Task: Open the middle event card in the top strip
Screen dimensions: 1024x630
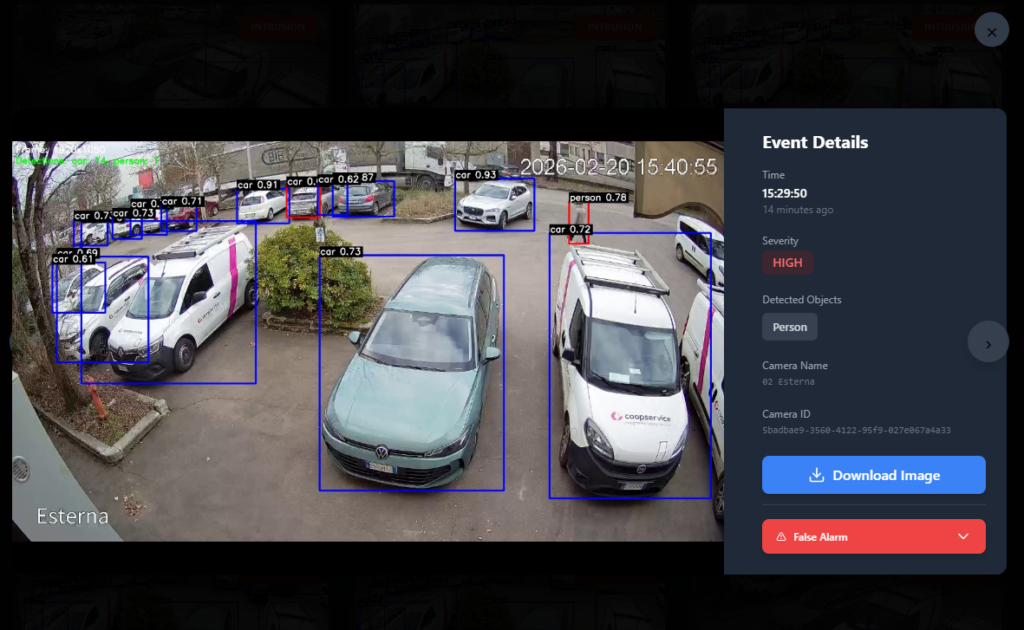Action: point(512,55)
